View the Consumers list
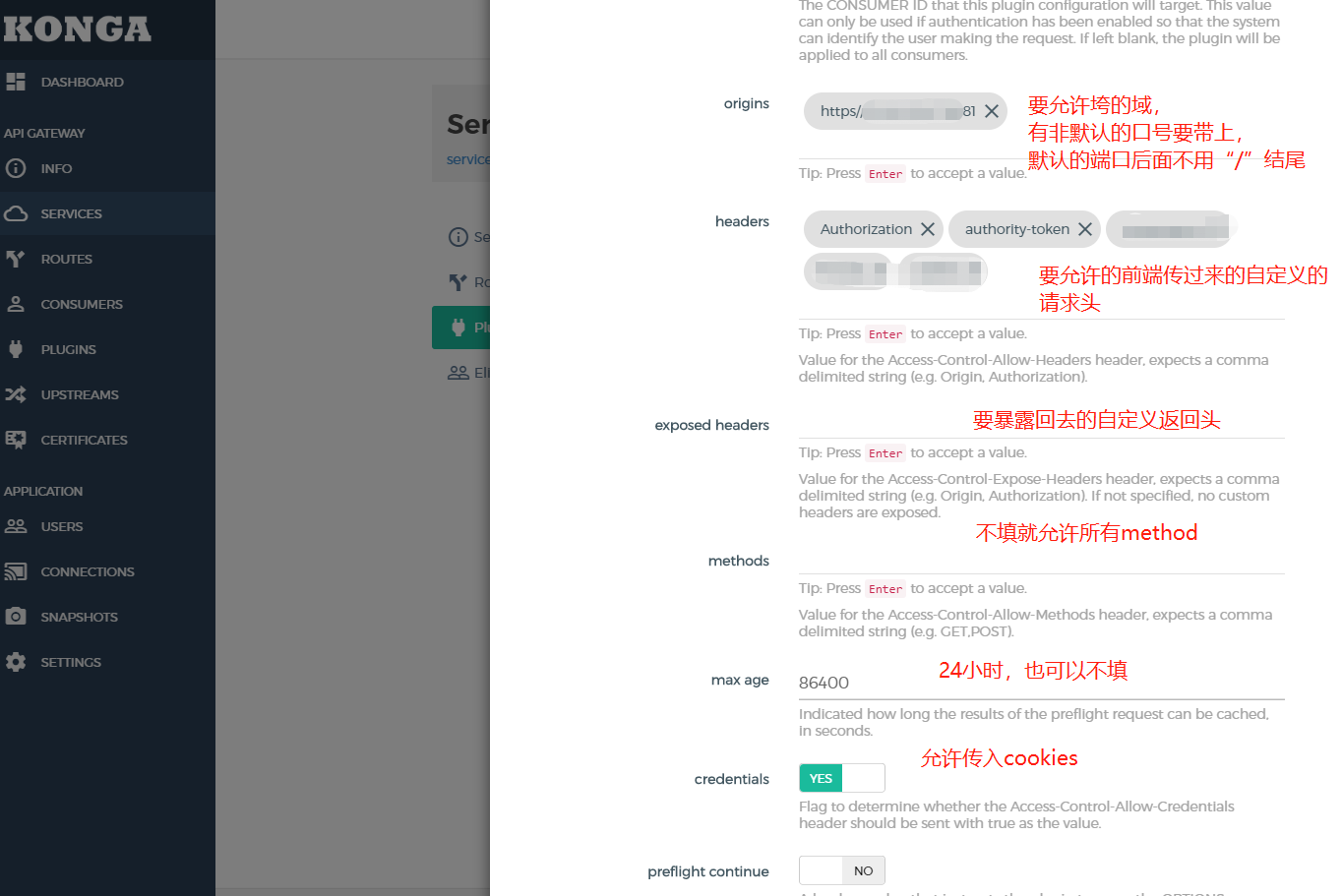Image resolution: width=1342 pixels, height=896 pixels. pos(81,304)
